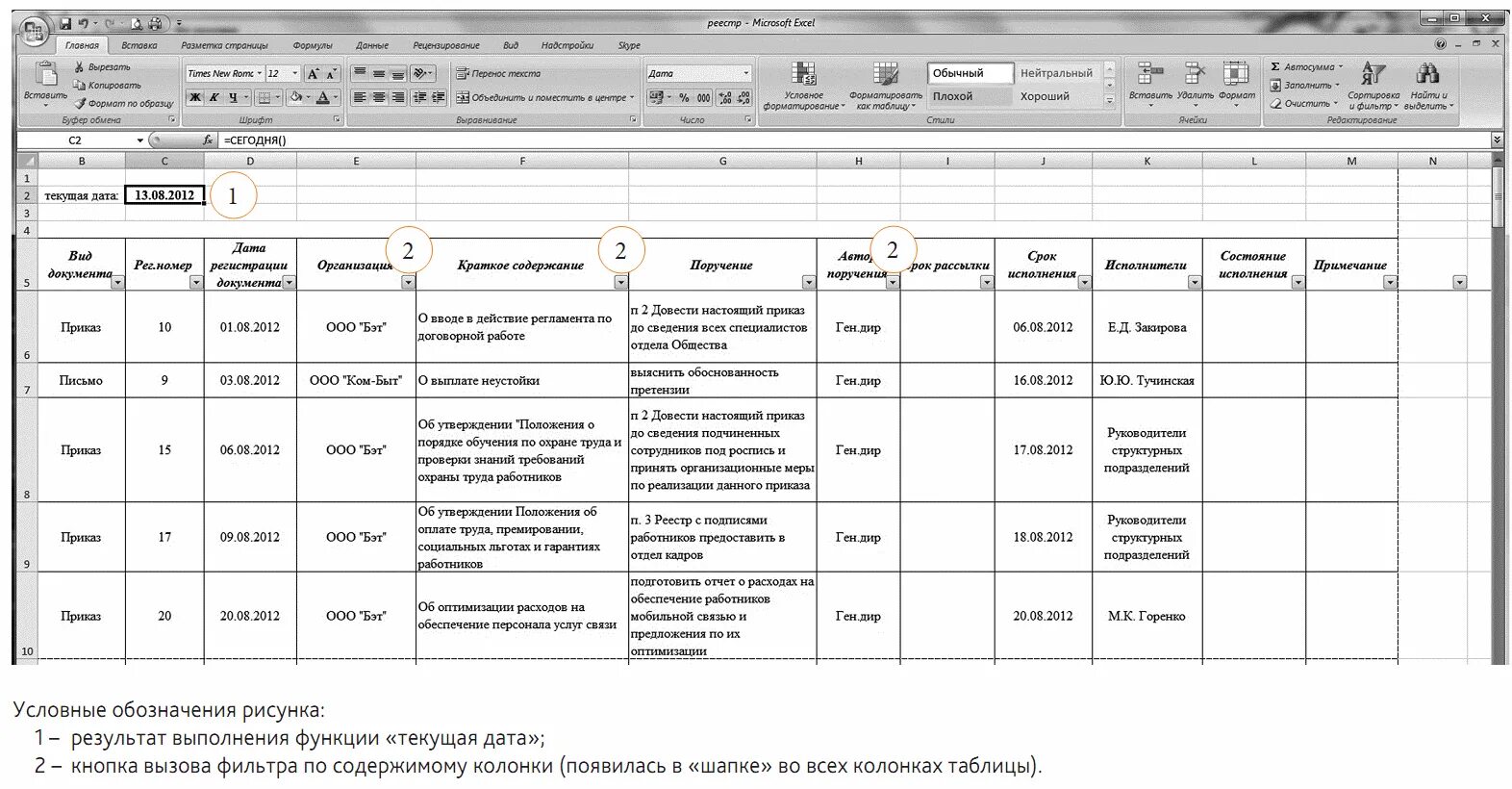
Task: Undo the last action
Action: [x=84, y=23]
